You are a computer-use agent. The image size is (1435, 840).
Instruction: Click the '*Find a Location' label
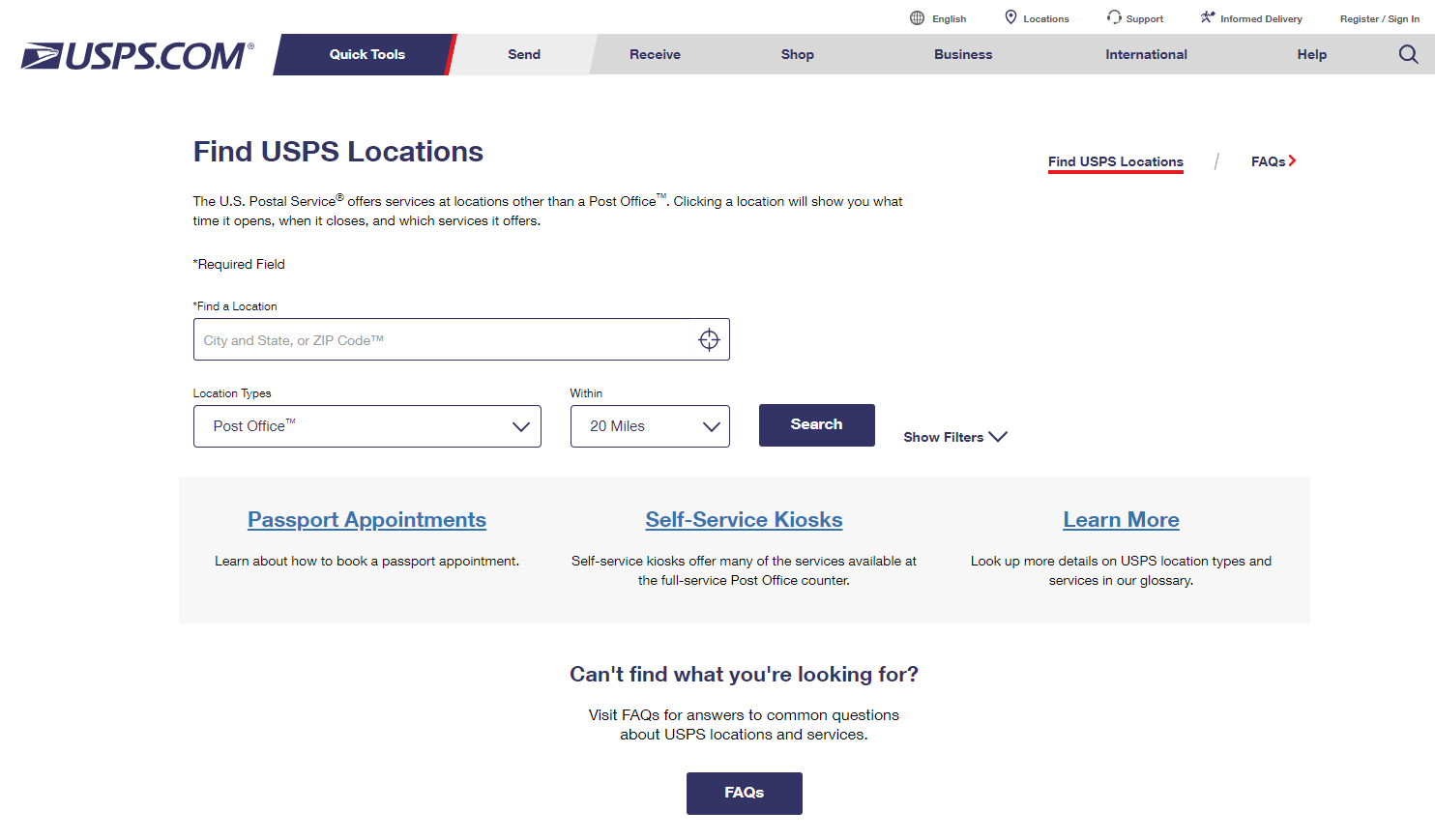(235, 306)
